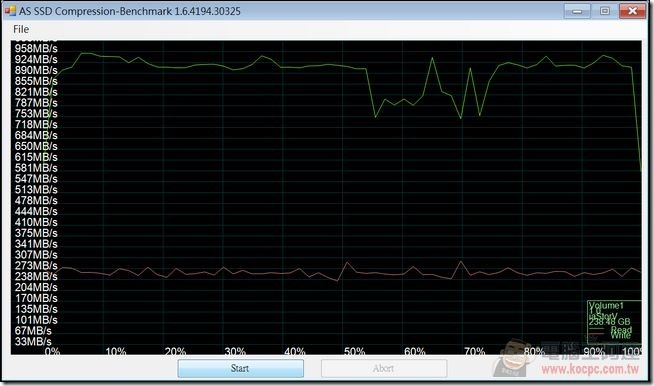This screenshot has height=386, width=654.
Task: Click the 40% mark on horizontal axis
Action: pos(295,351)
